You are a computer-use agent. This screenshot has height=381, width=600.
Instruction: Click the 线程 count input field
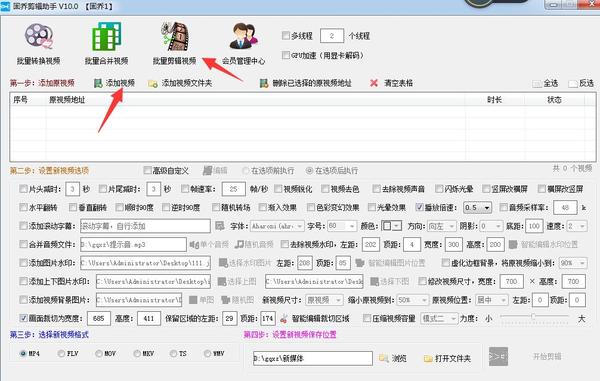pyautogui.click(x=331, y=36)
